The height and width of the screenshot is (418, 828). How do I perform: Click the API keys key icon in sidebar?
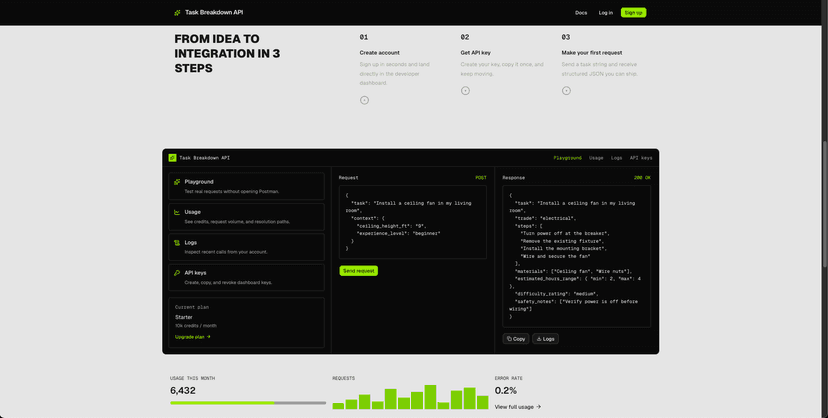click(177, 273)
